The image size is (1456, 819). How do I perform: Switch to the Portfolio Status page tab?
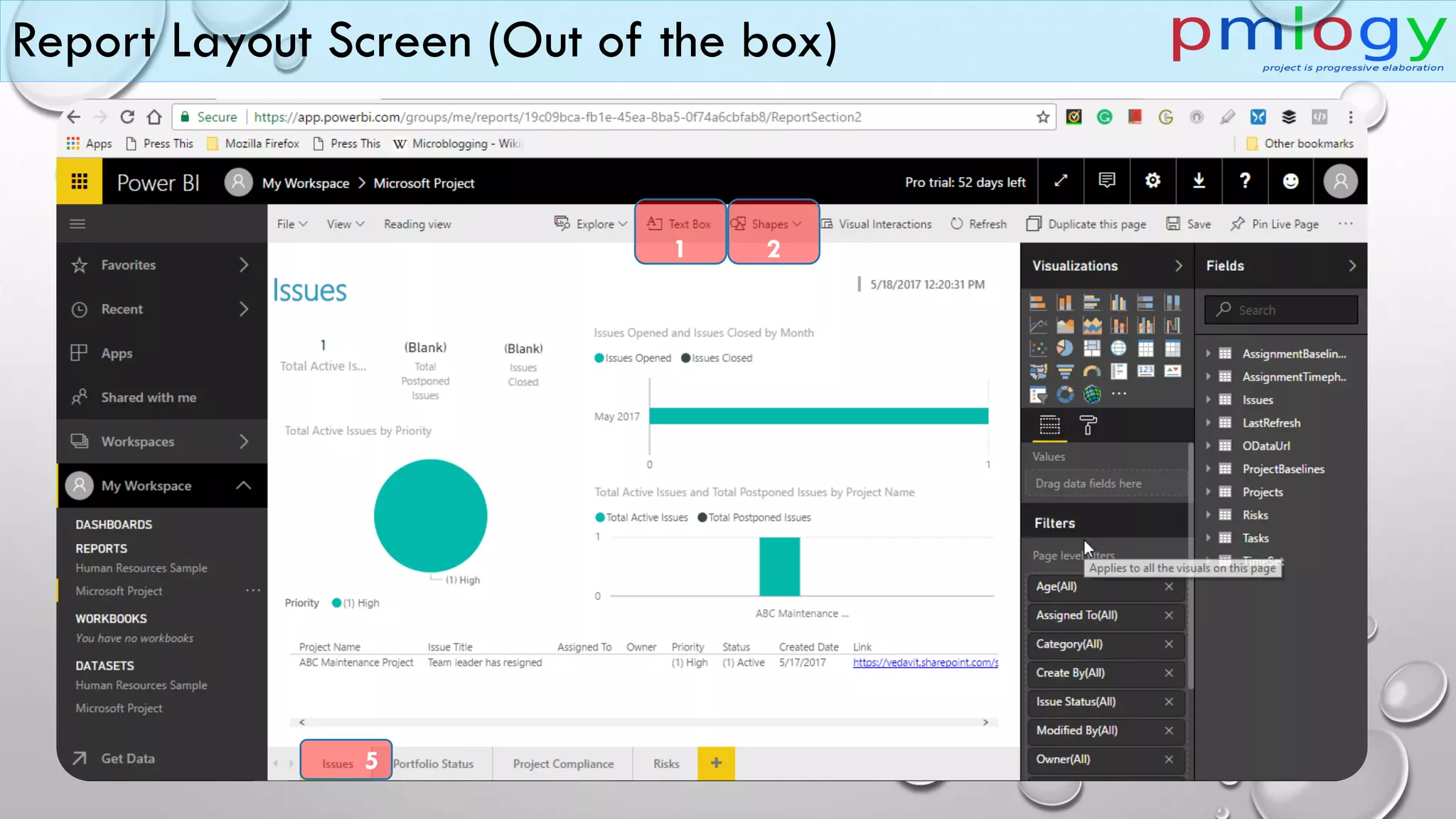click(x=433, y=764)
